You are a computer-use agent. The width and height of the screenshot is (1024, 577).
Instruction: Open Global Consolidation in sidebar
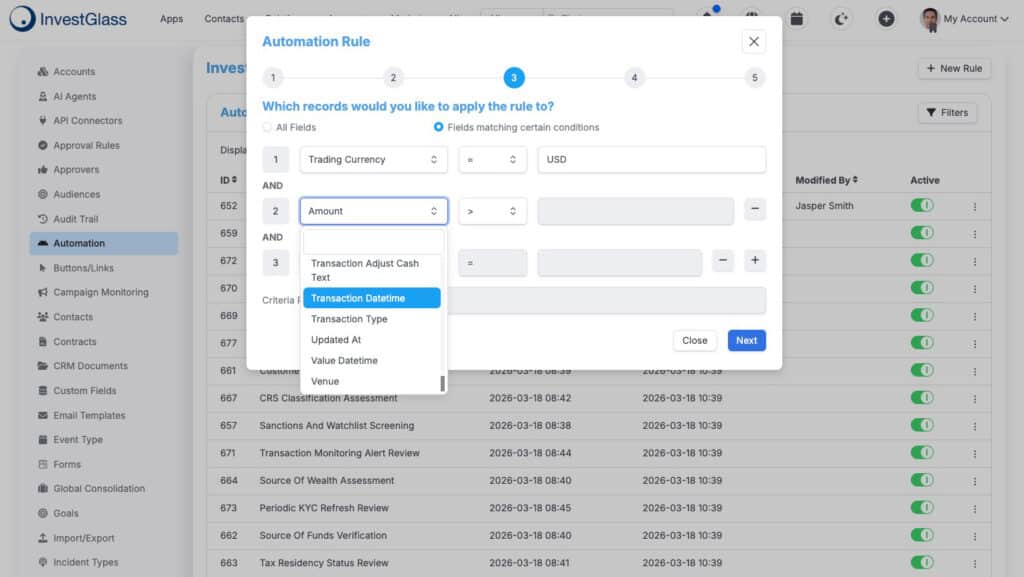coord(91,489)
